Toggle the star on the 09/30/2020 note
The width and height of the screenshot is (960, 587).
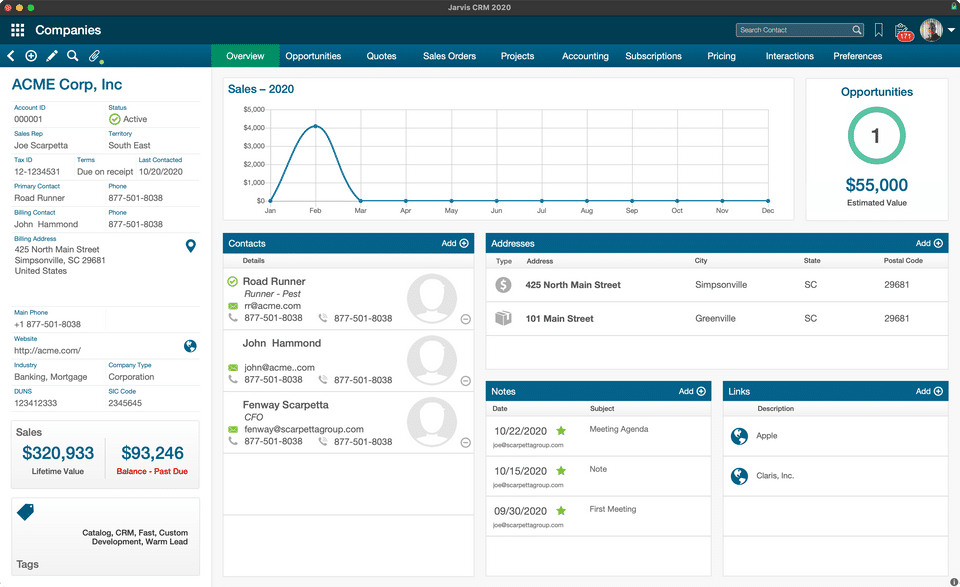click(x=561, y=510)
